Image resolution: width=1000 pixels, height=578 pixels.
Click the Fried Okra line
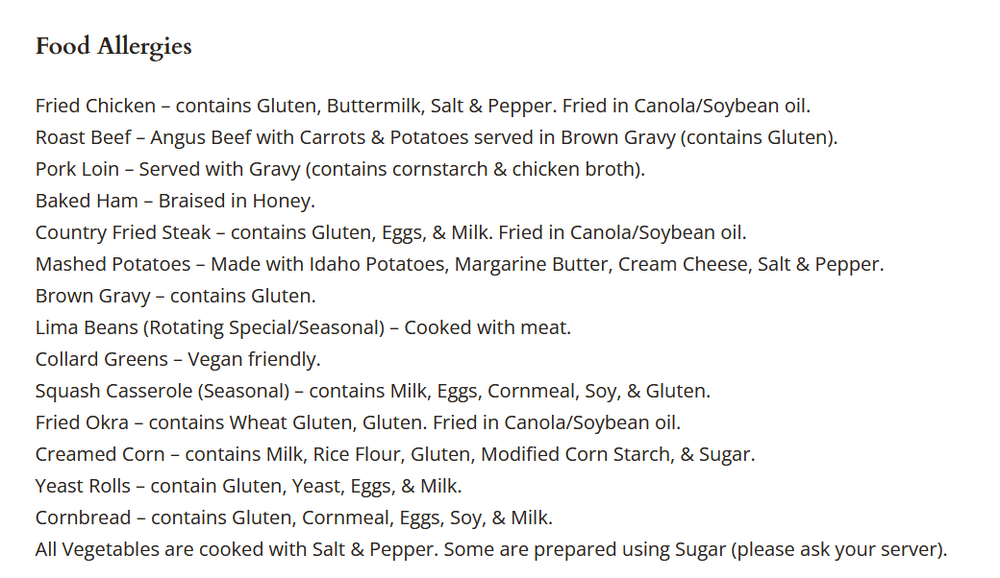point(357,423)
